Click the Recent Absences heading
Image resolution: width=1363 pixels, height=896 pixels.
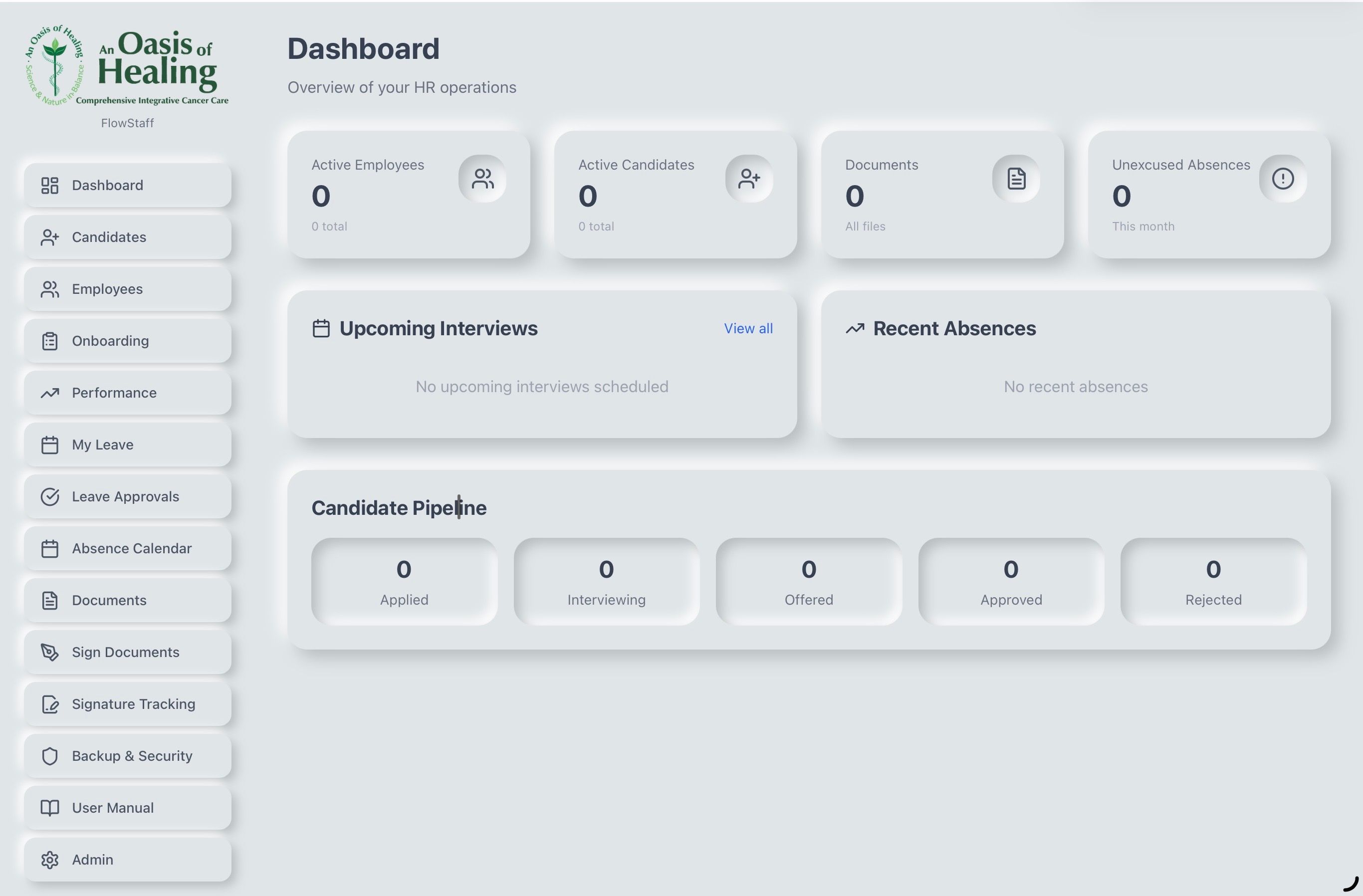tap(954, 329)
